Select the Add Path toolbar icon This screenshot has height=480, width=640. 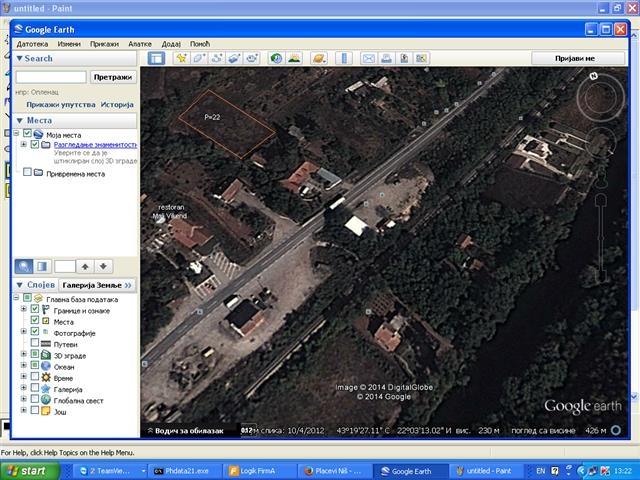[216, 58]
